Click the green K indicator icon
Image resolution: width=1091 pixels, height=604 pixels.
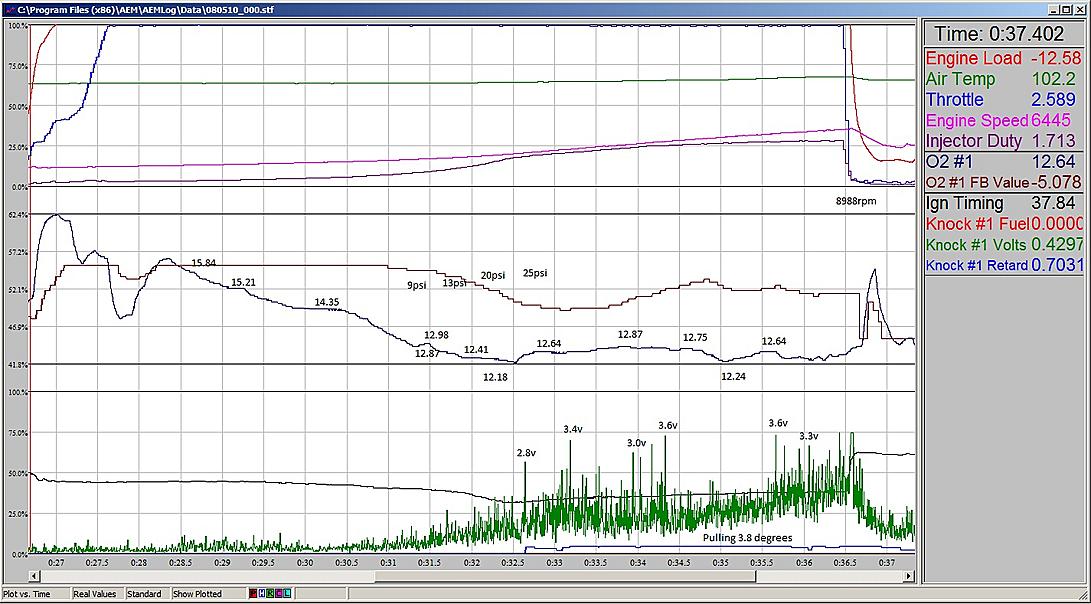[270, 594]
